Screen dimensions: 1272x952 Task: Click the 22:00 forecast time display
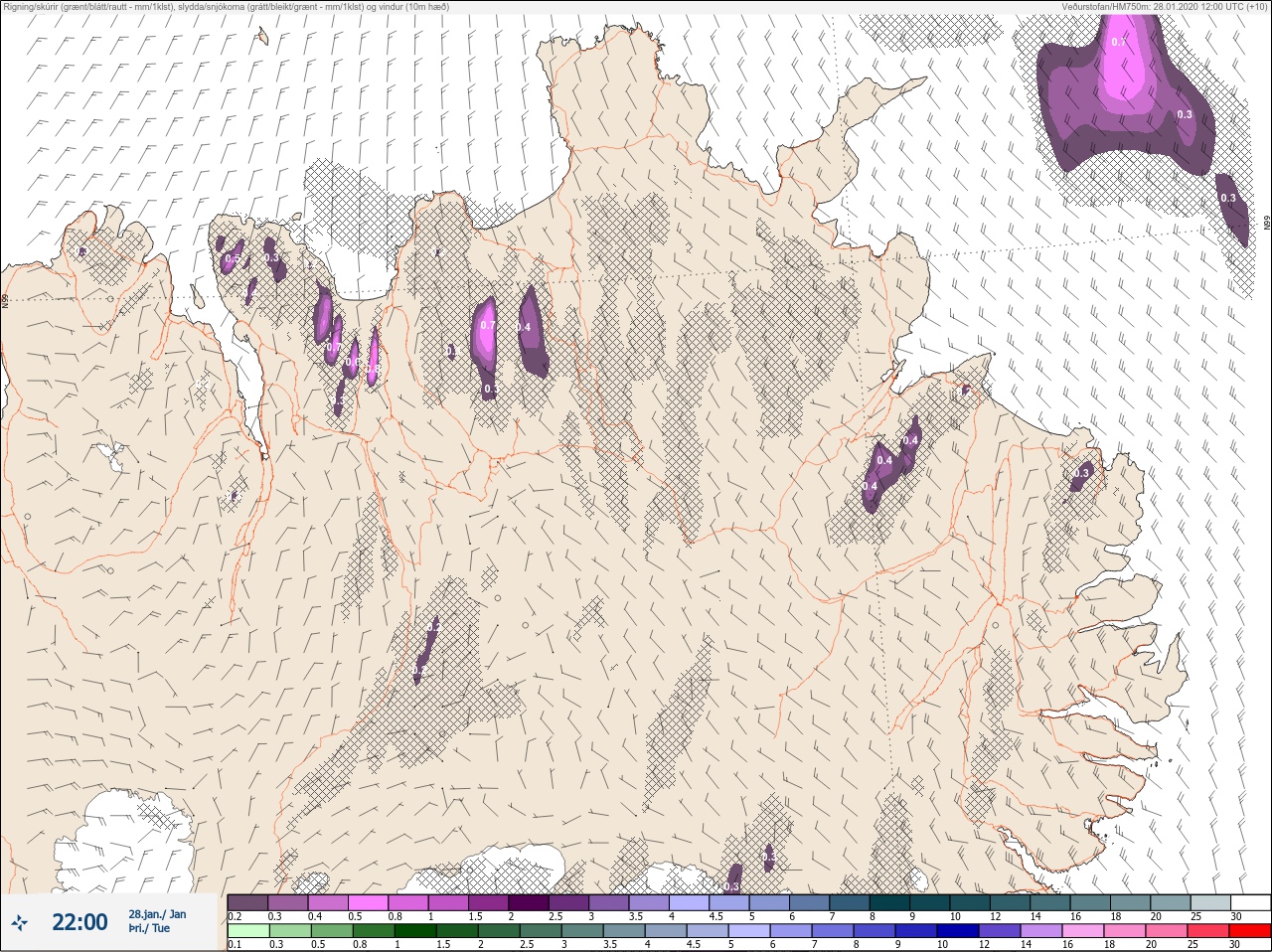[79, 922]
